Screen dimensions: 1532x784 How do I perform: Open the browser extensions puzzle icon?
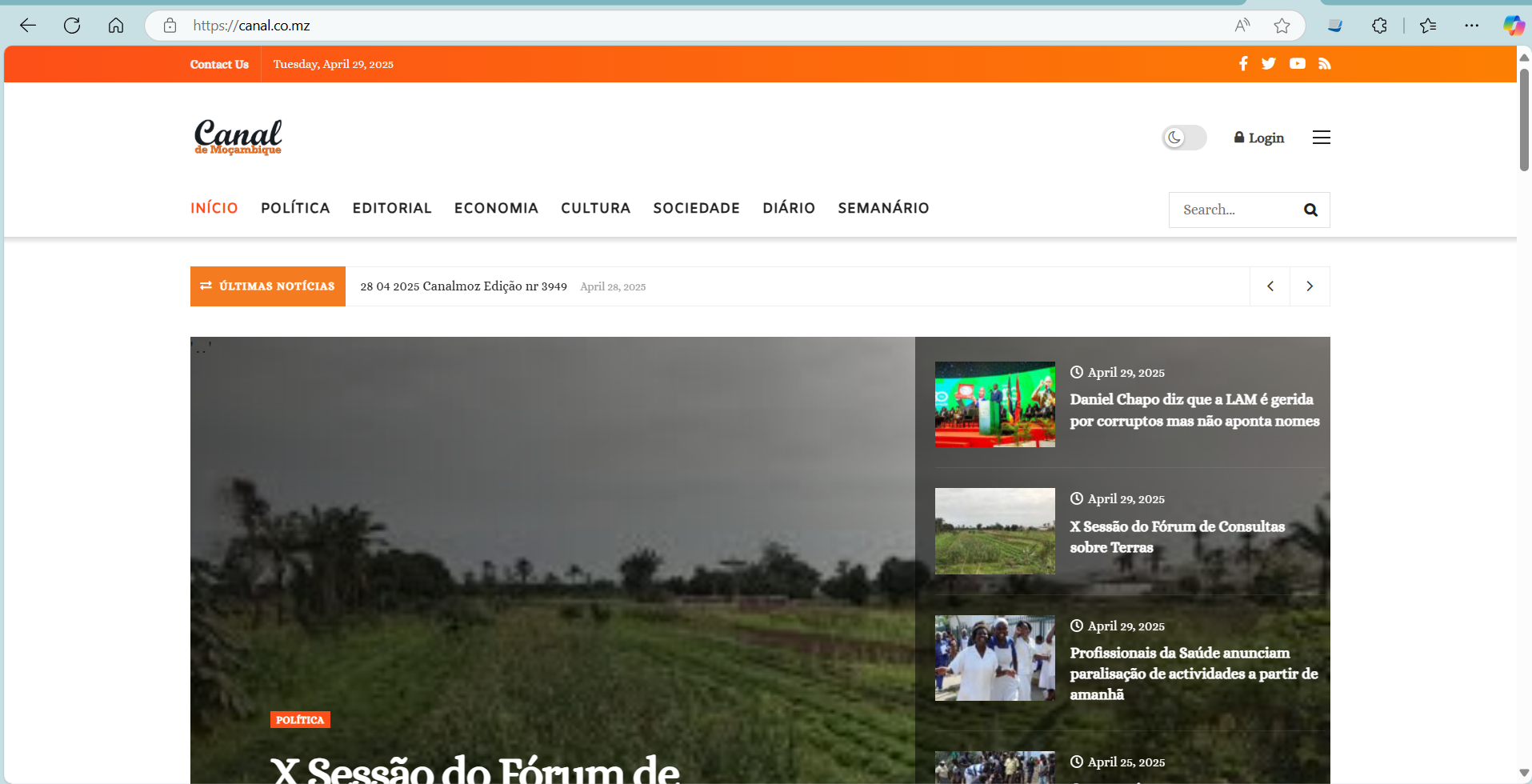click(1379, 26)
